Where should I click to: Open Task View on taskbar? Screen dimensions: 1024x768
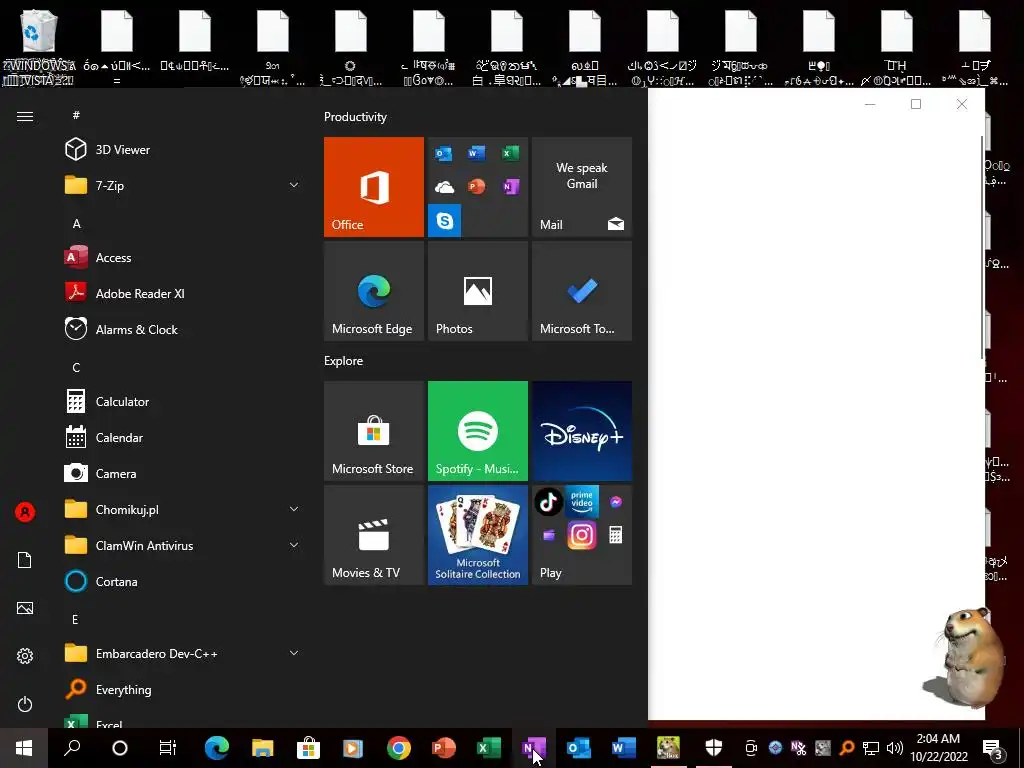(168, 748)
